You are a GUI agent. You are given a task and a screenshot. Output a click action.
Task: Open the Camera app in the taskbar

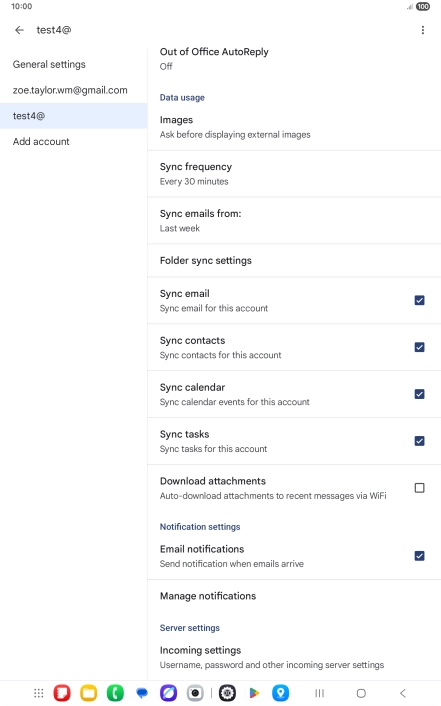pyautogui.click(x=195, y=693)
